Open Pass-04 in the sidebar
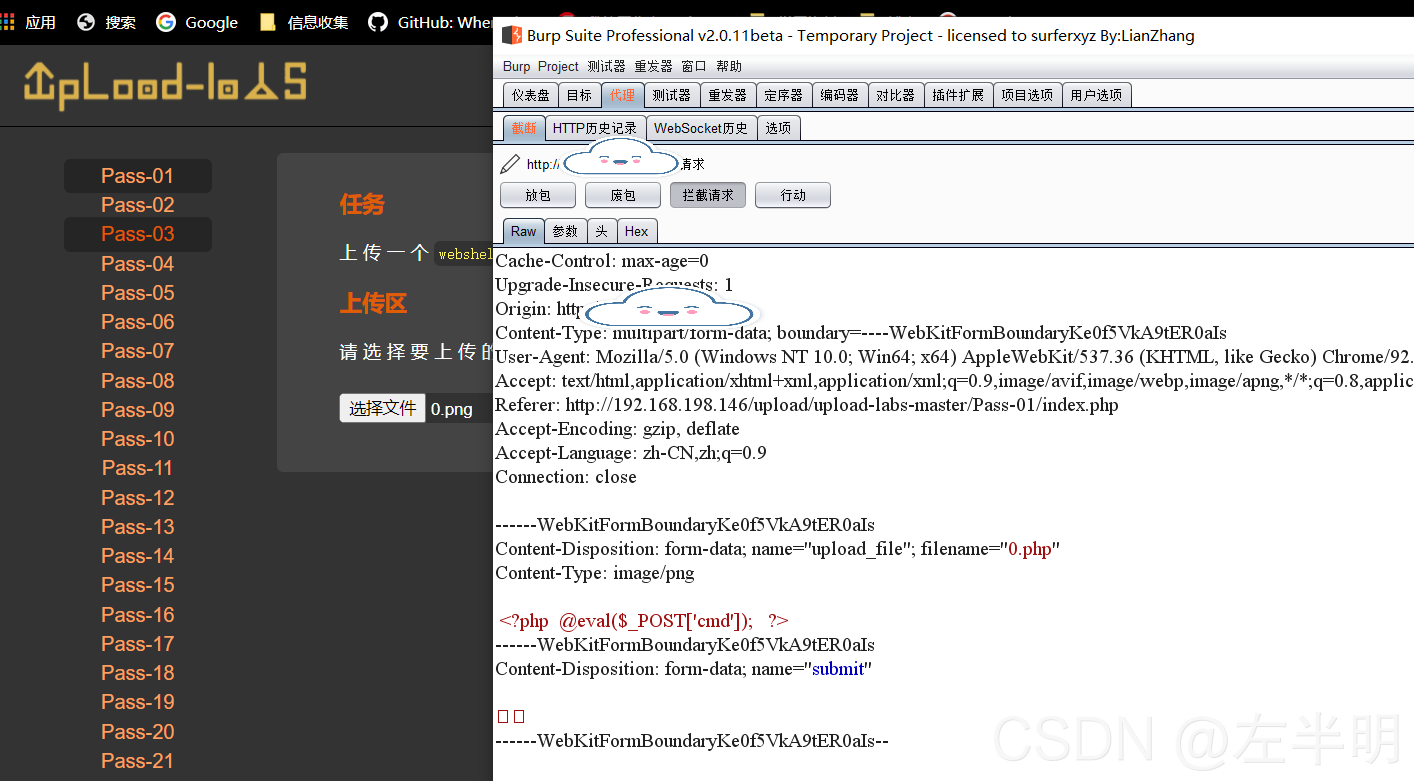 pyautogui.click(x=138, y=264)
